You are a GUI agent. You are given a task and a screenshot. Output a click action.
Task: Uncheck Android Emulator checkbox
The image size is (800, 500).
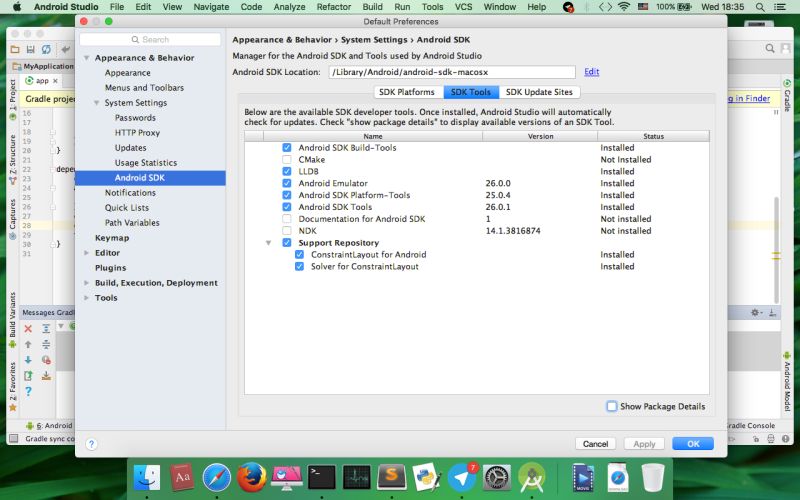click(x=287, y=183)
